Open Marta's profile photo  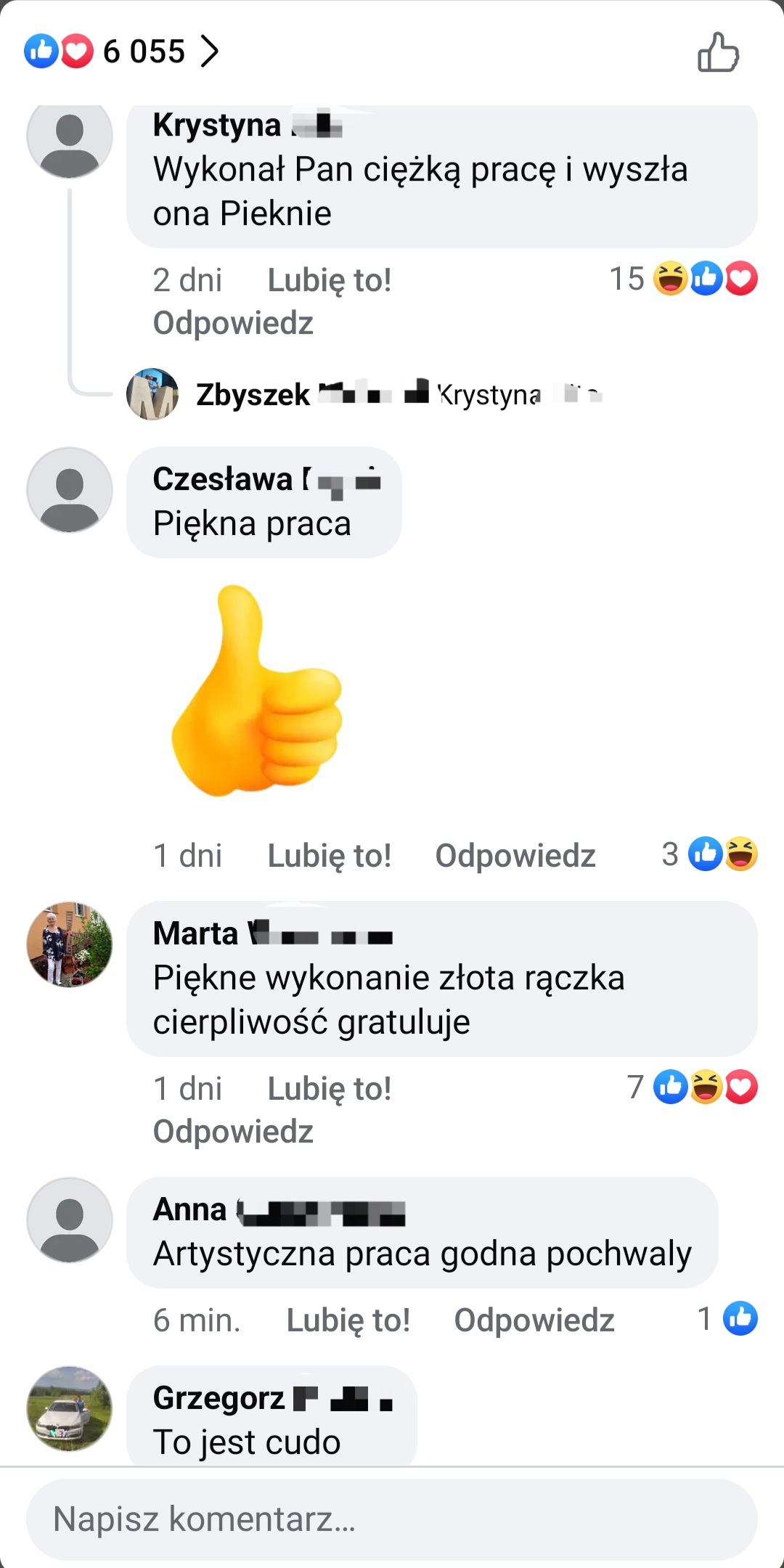coord(70,944)
